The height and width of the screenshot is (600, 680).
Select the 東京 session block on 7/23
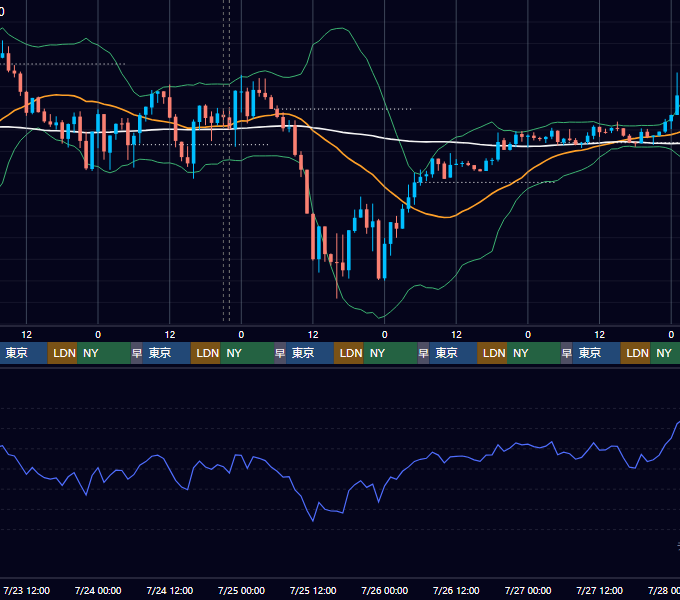pyautogui.click(x=23, y=353)
